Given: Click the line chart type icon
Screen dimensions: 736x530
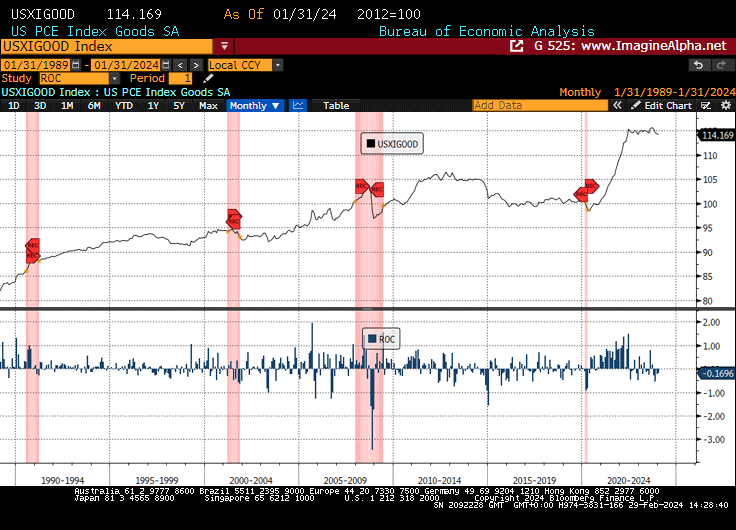Looking at the screenshot, I should click(299, 105).
